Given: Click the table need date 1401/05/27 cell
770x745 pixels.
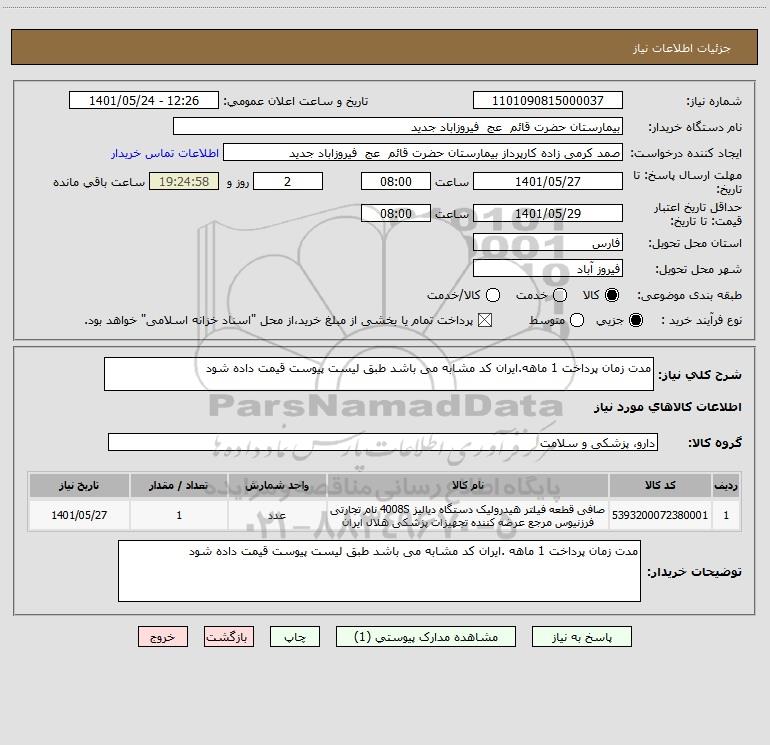Looking at the screenshot, I should point(79,515).
